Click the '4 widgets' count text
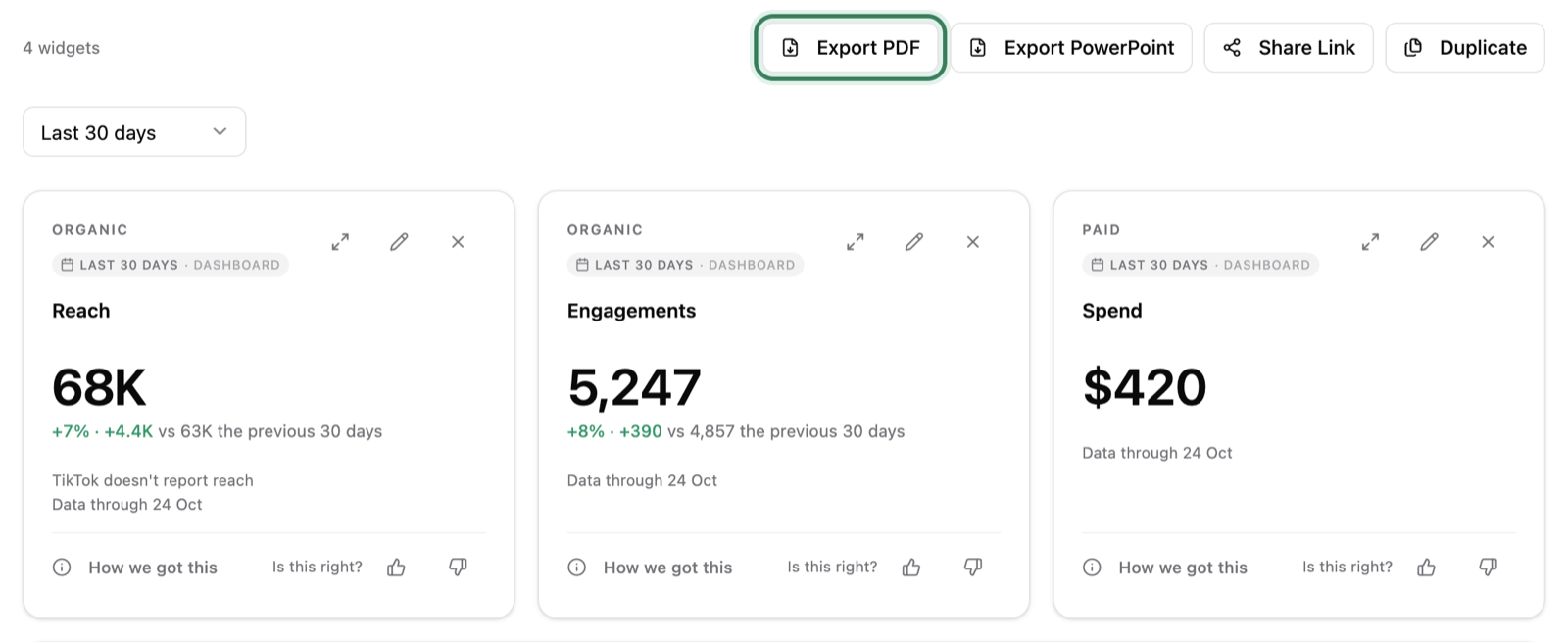The image size is (1568, 642). pos(62,48)
